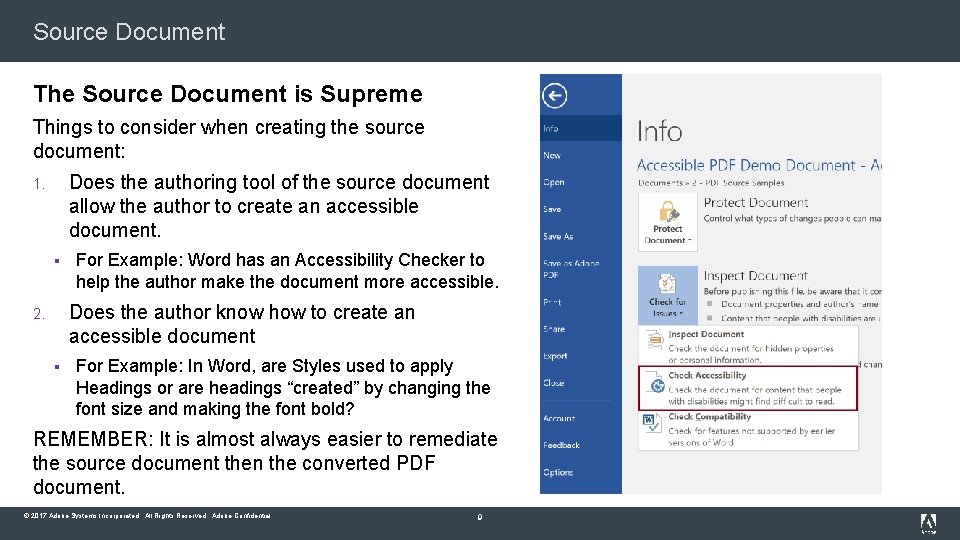This screenshot has width=960, height=540.
Task: Click the heading The Source Document is Supreme
Action: point(228,94)
